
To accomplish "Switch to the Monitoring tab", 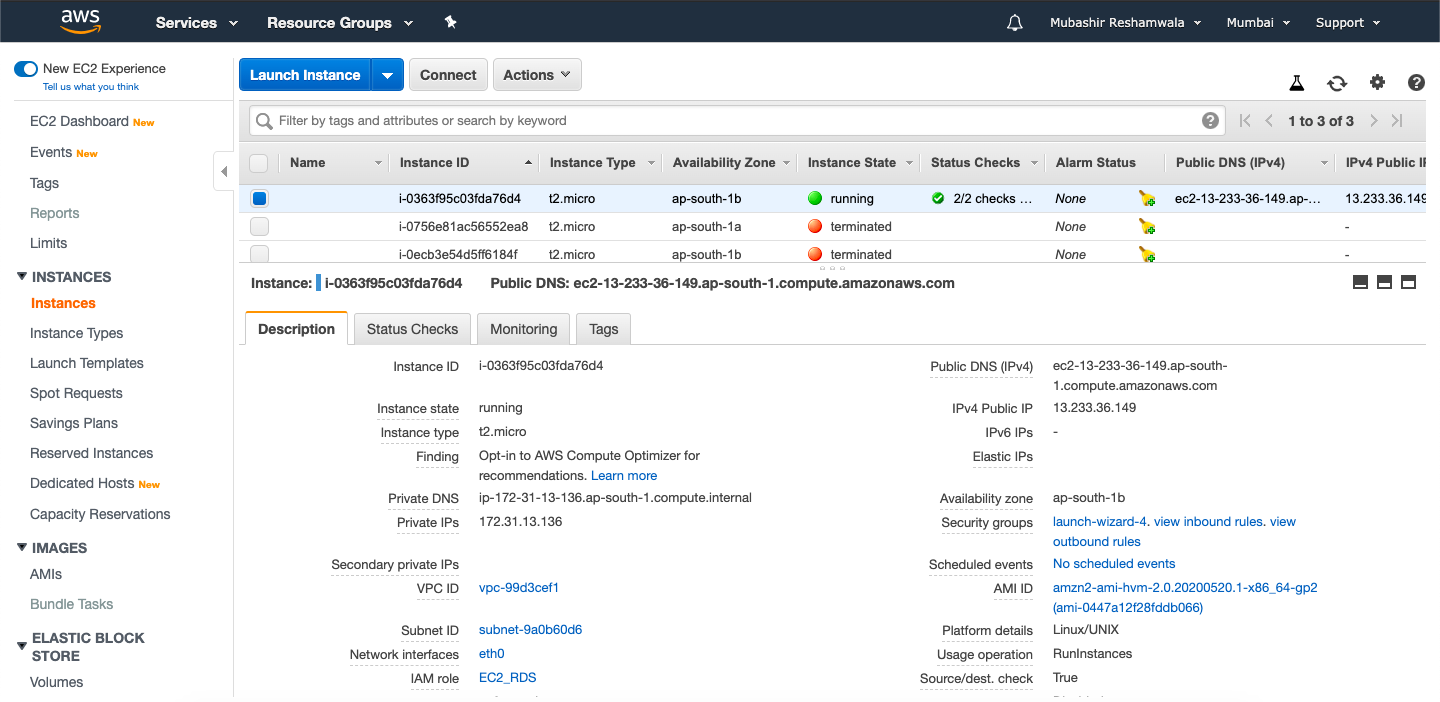I will (x=523, y=329).
